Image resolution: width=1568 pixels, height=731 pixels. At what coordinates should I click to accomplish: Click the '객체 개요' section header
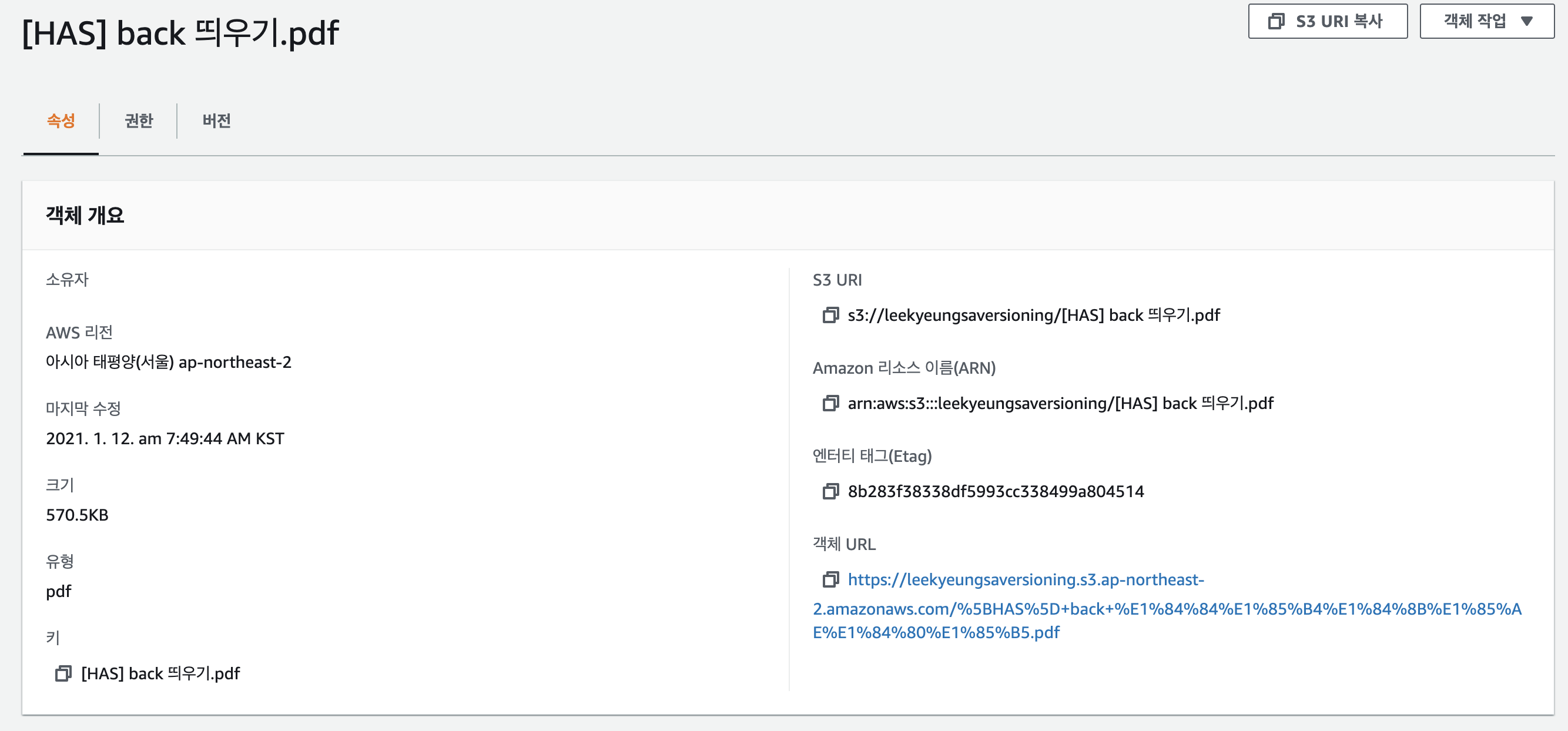tap(85, 216)
